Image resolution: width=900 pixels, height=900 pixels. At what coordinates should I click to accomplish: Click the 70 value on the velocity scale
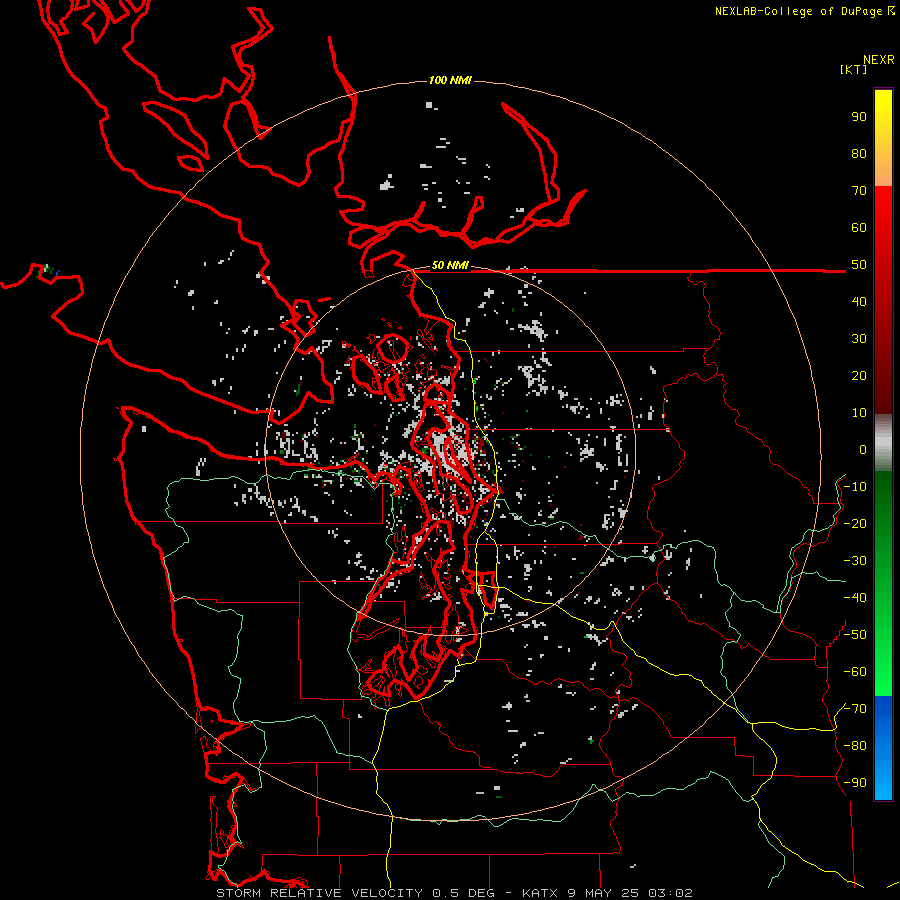pyautogui.click(x=859, y=191)
